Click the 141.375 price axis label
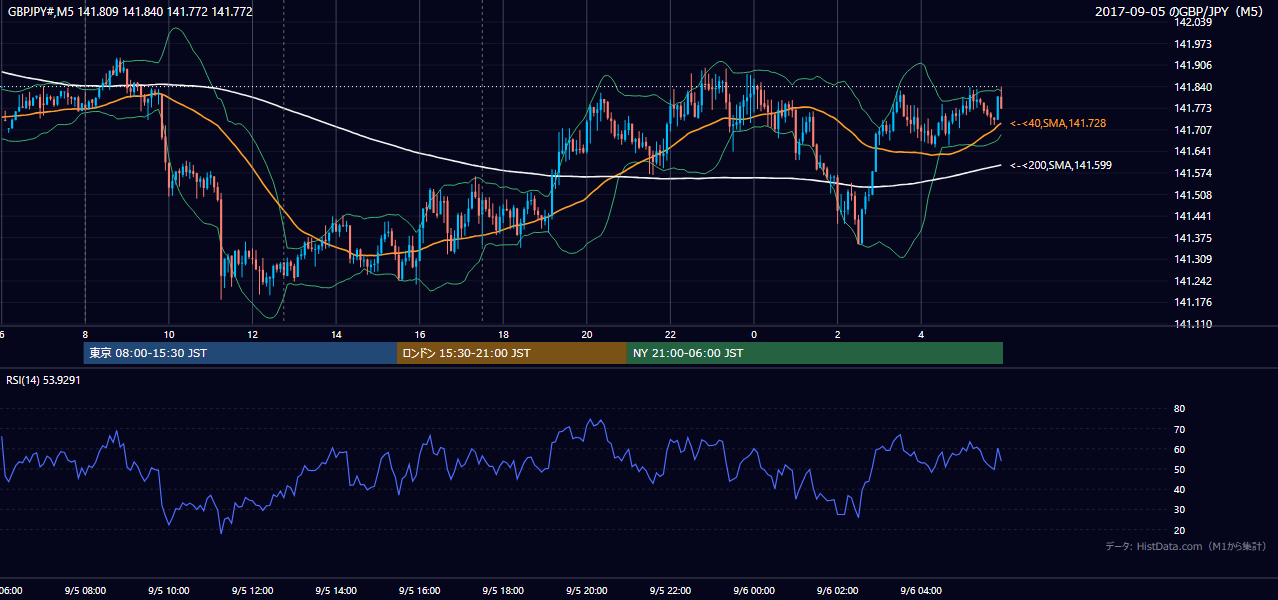The image size is (1278, 600). click(x=1193, y=238)
